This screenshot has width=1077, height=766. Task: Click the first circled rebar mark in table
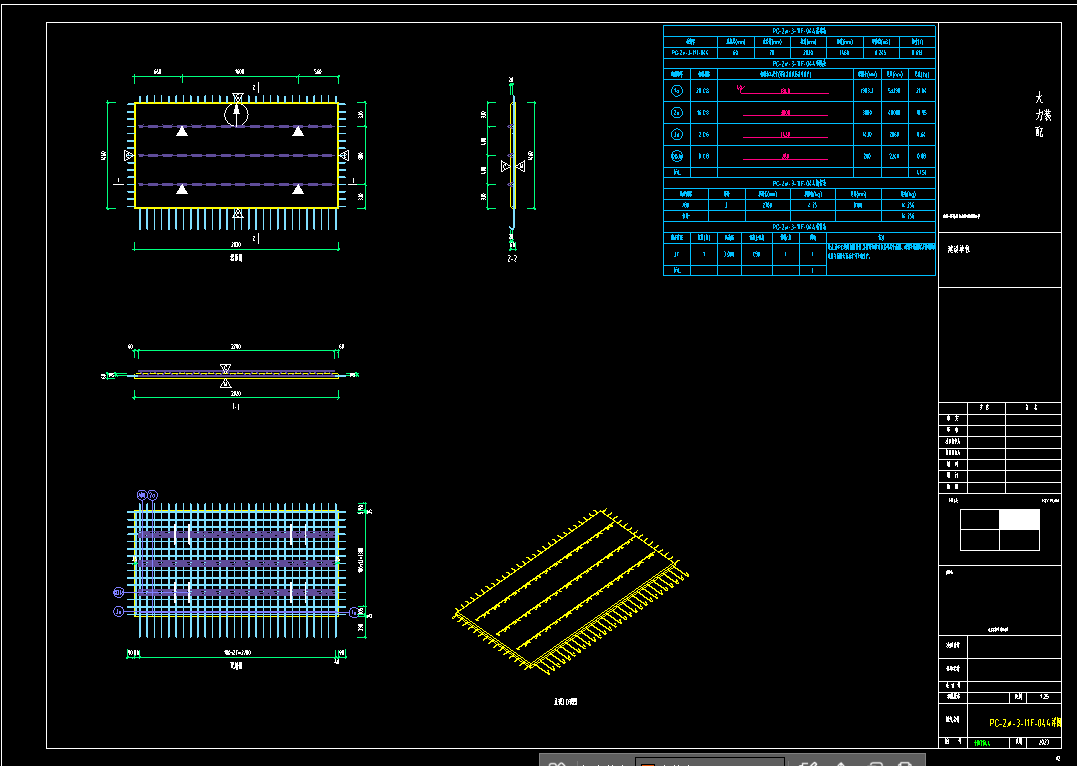pyautogui.click(x=677, y=91)
